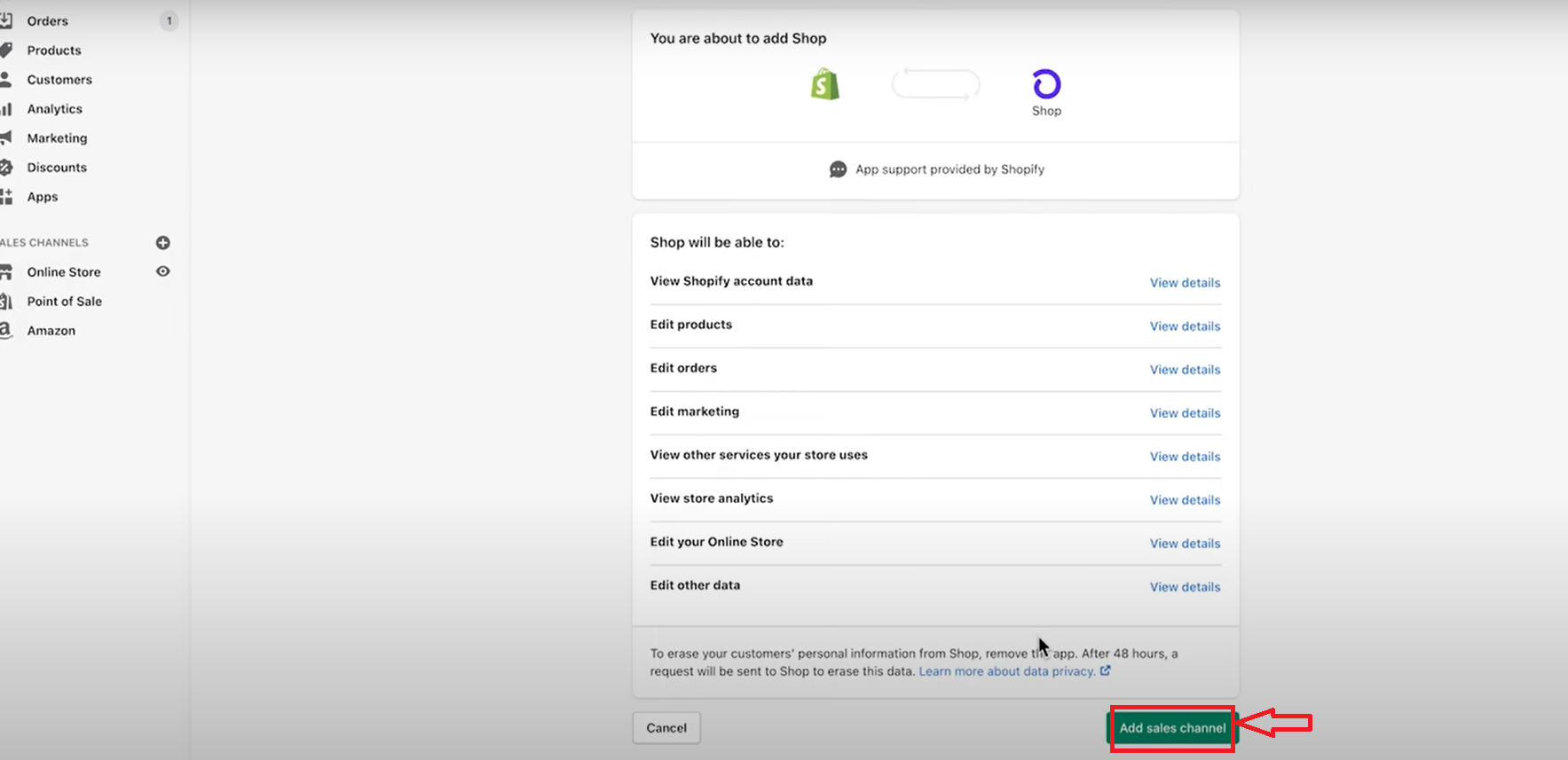This screenshot has height=760, width=1568.
Task: Click the Discounts badge icon
Action: point(5,167)
